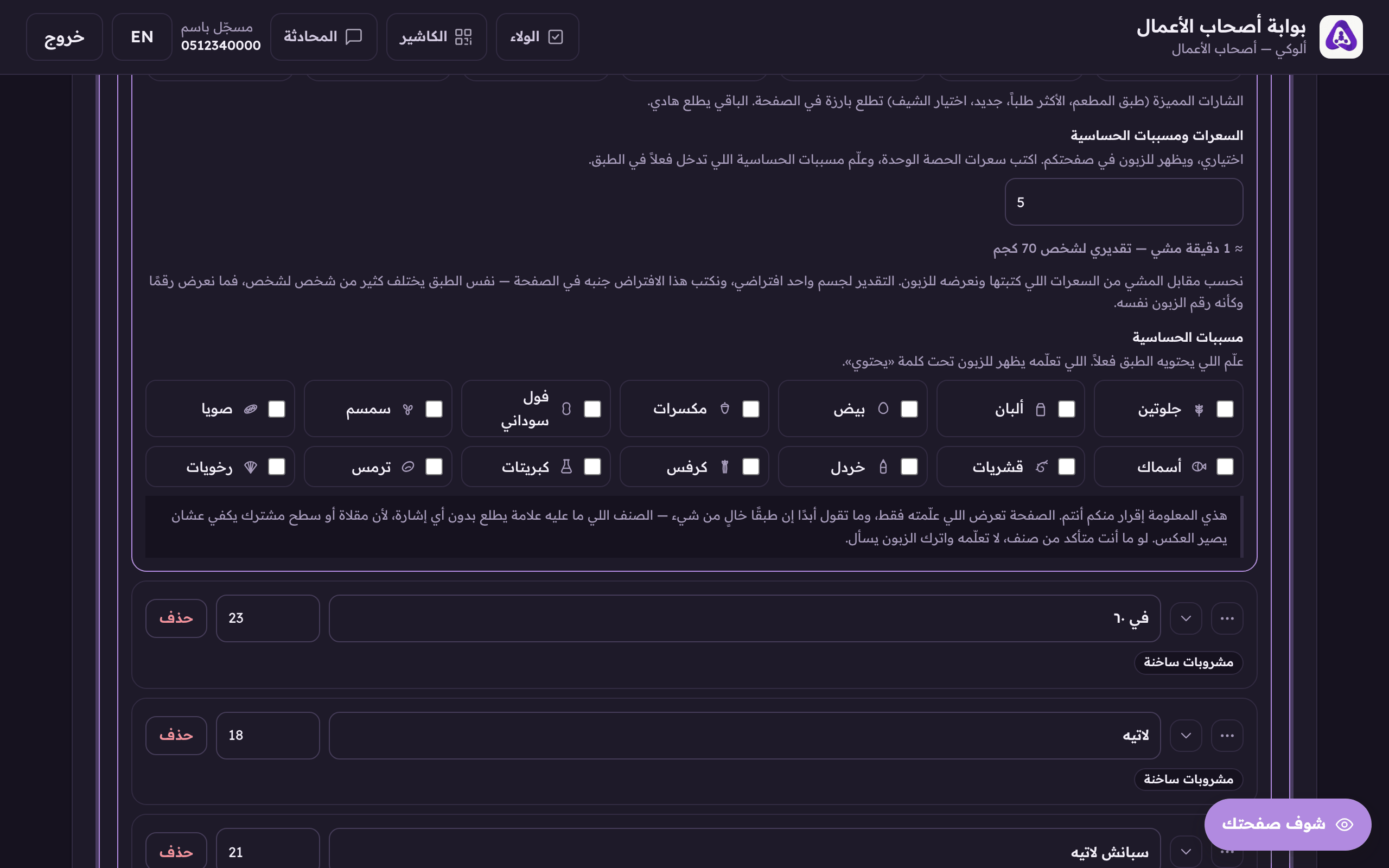The width and height of the screenshot is (1389, 868).
Task: Click the celery icon beside كرفس
Action: (725, 467)
